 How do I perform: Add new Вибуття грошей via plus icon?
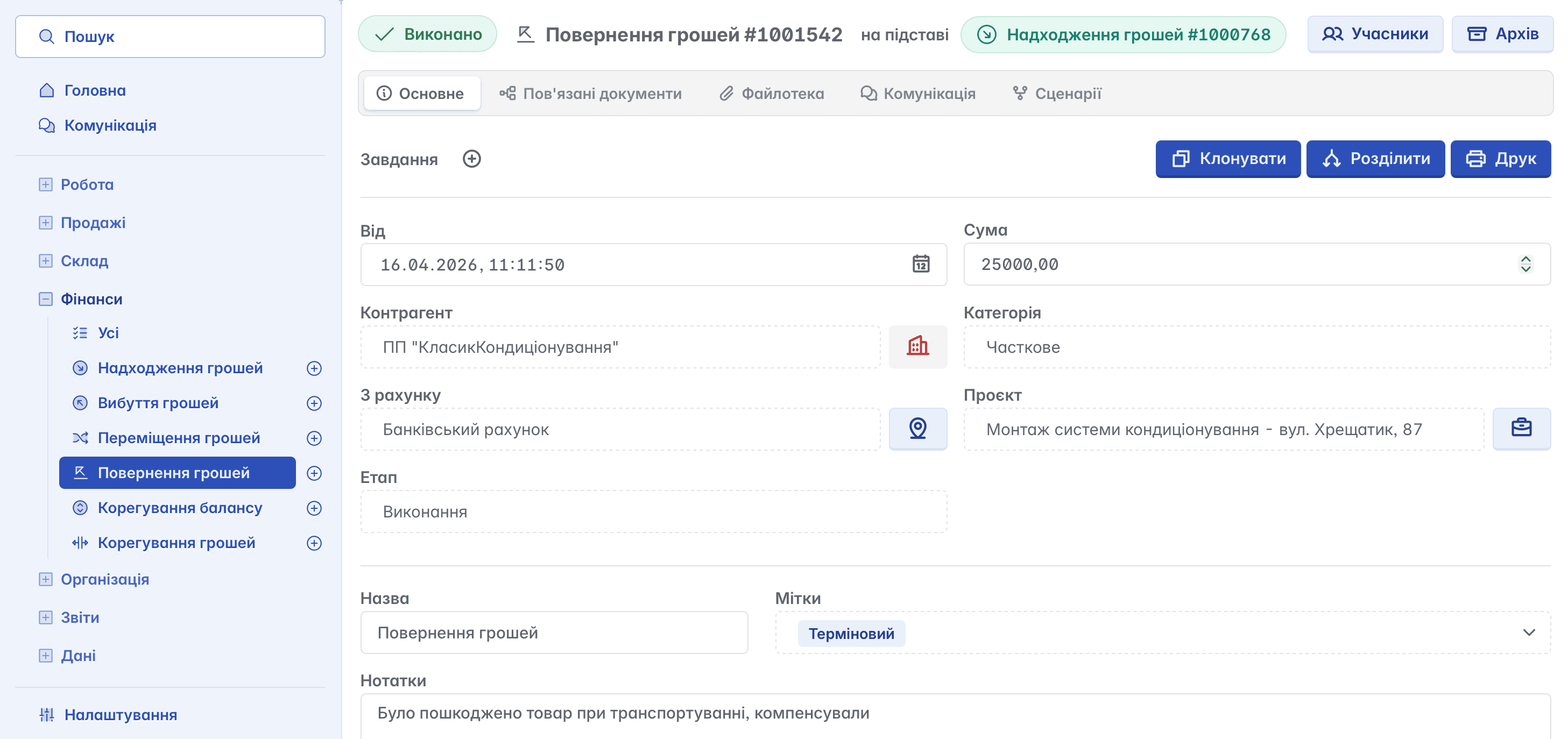[x=314, y=403]
